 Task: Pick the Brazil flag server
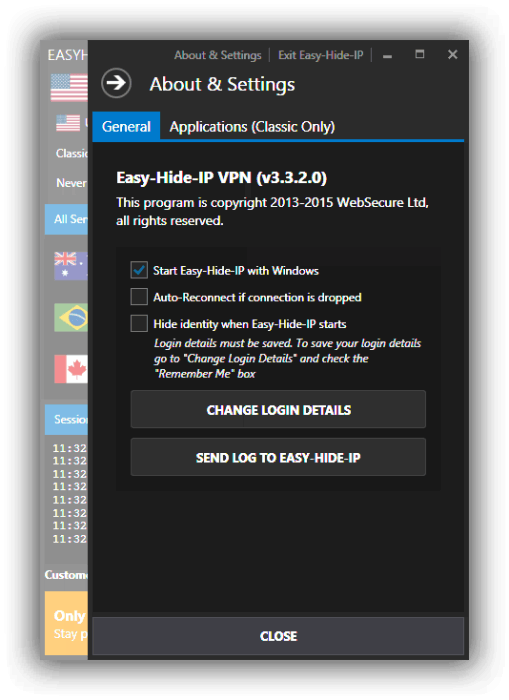tap(71, 317)
